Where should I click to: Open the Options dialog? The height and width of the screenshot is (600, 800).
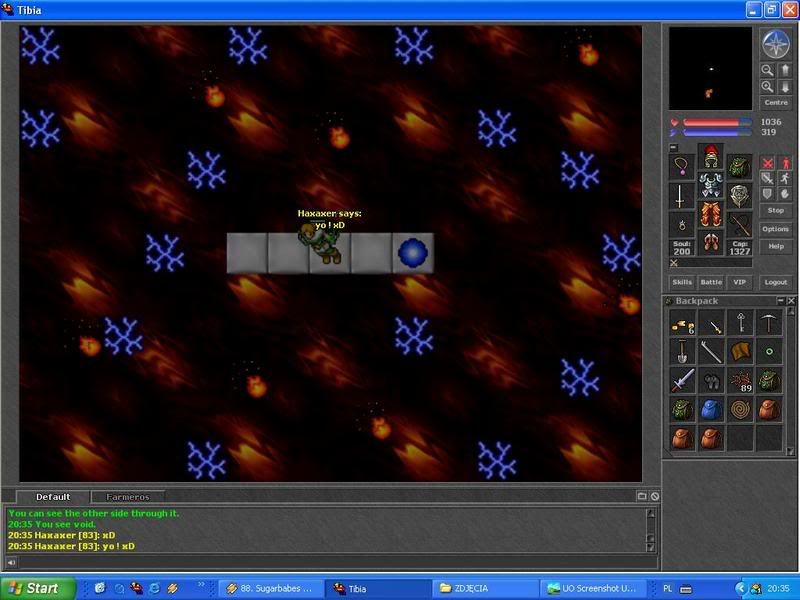tap(776, 229)
